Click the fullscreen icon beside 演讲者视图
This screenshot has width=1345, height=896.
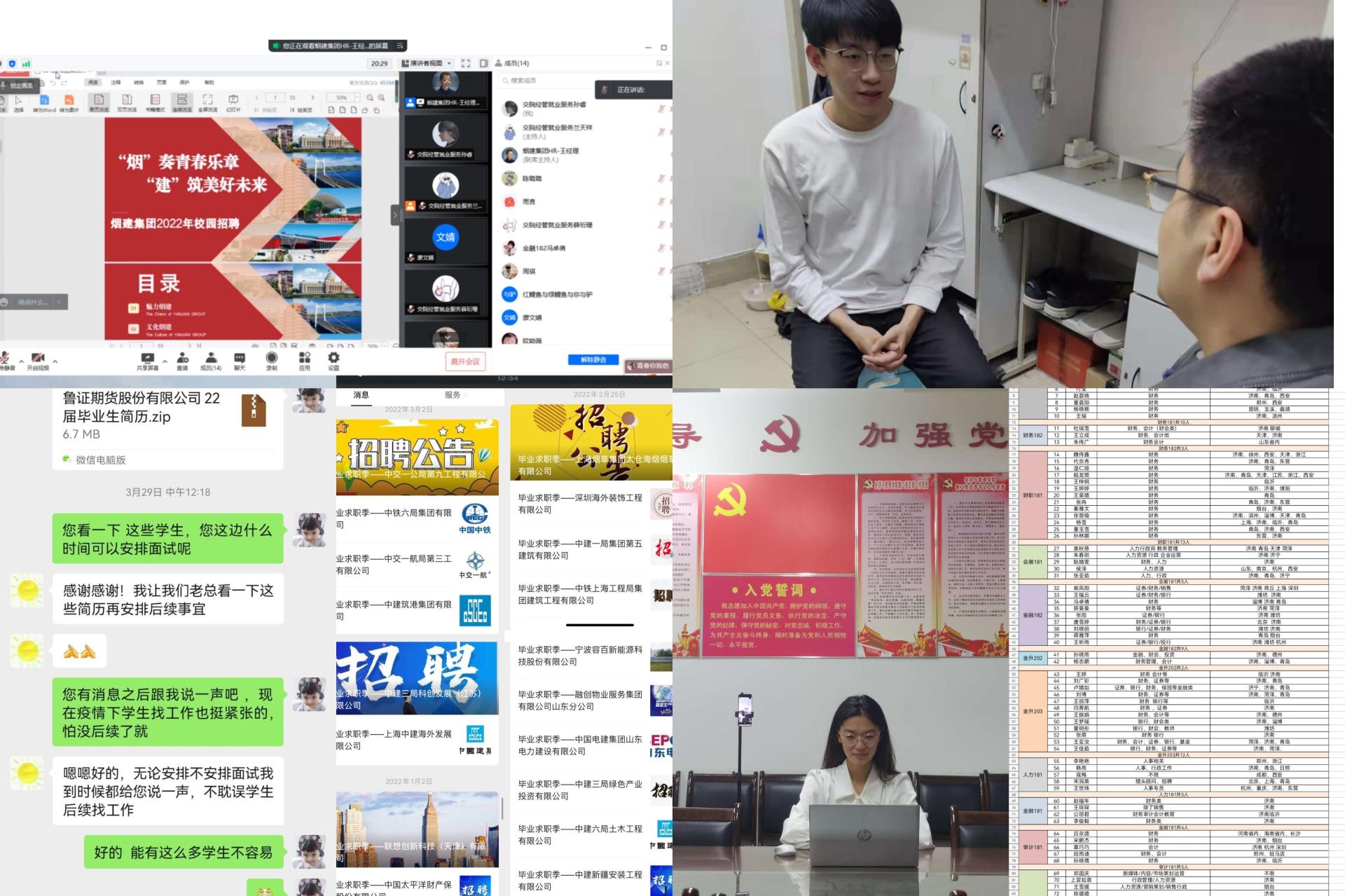click(x=466, y=63)
